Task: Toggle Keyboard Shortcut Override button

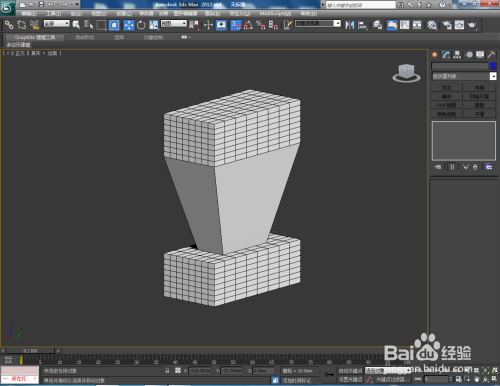Action: [221, 25]
